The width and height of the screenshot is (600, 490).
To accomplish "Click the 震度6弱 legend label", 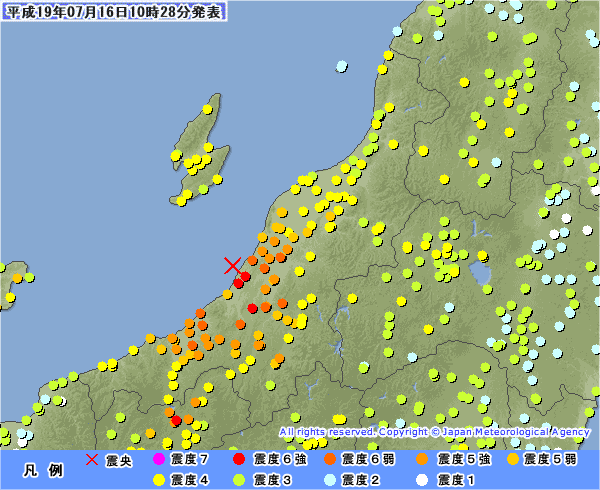I will [x=368, y=459].
